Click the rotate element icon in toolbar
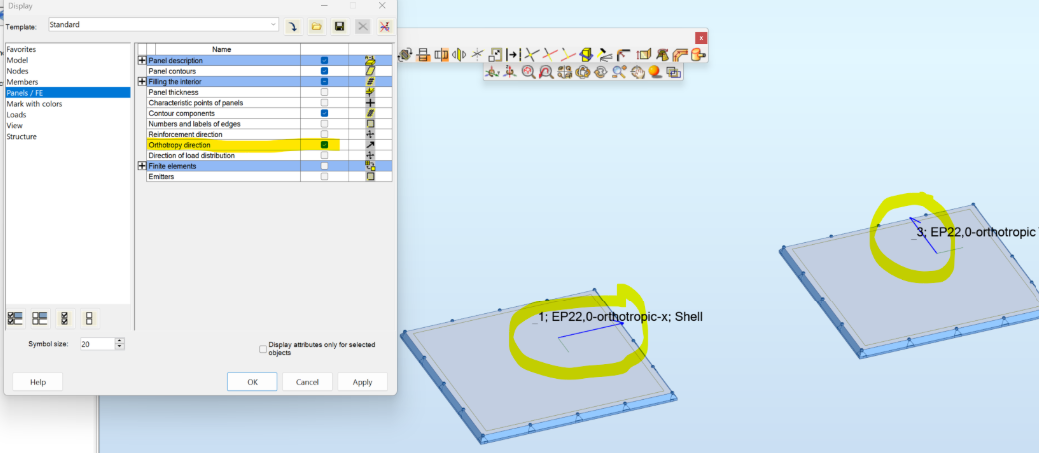The height and width of the screenshot is (453, 1039). pos(404,54)
